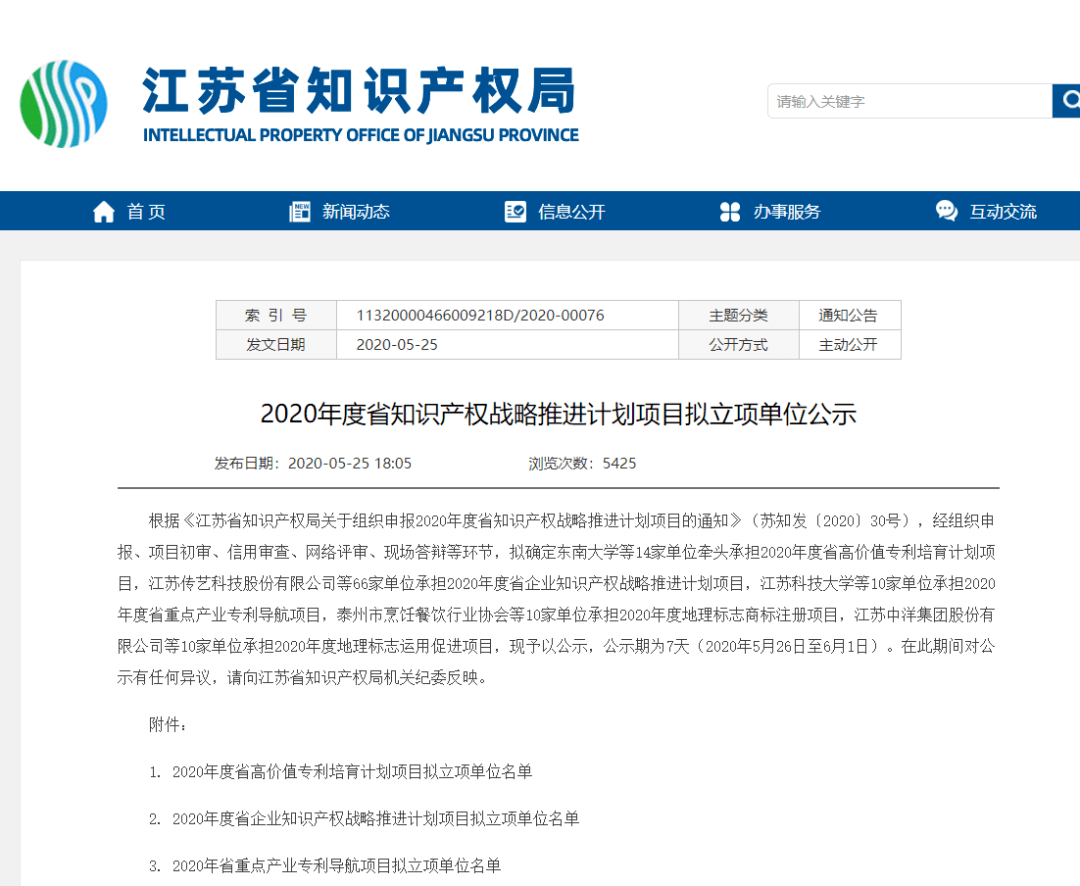Open attachment 2 企业知识产权战略推进计划项目名单
This screenshot has width=1080, height=886.
375,818
